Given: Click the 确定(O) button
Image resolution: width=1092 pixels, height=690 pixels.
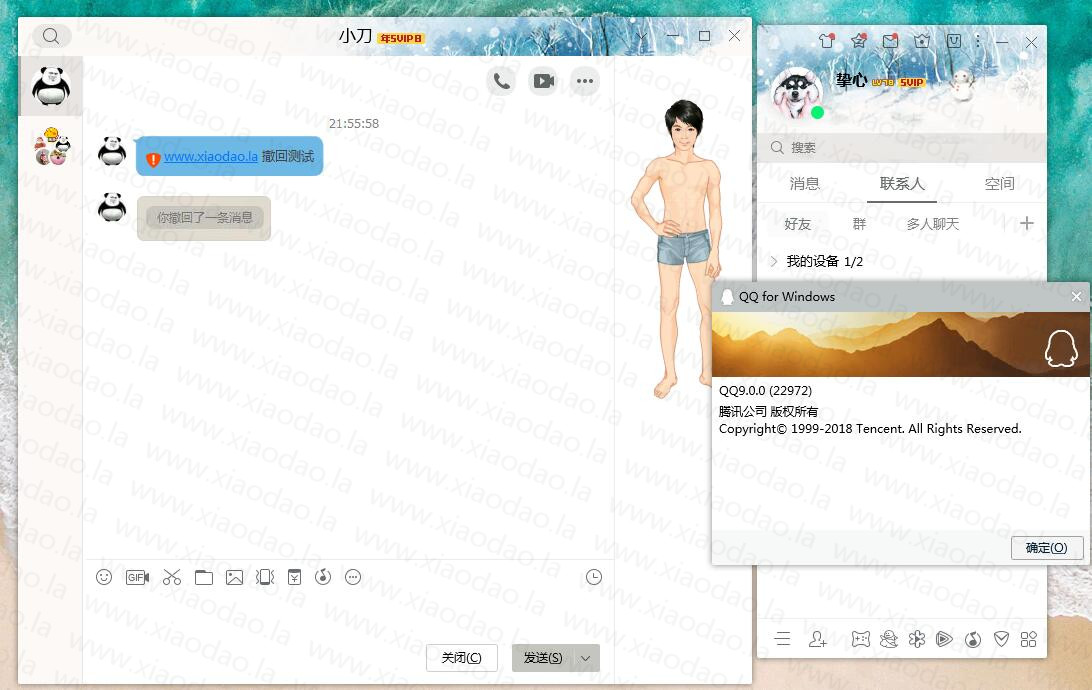Looking at the screenshot, I should click(x=1046, y=548).
